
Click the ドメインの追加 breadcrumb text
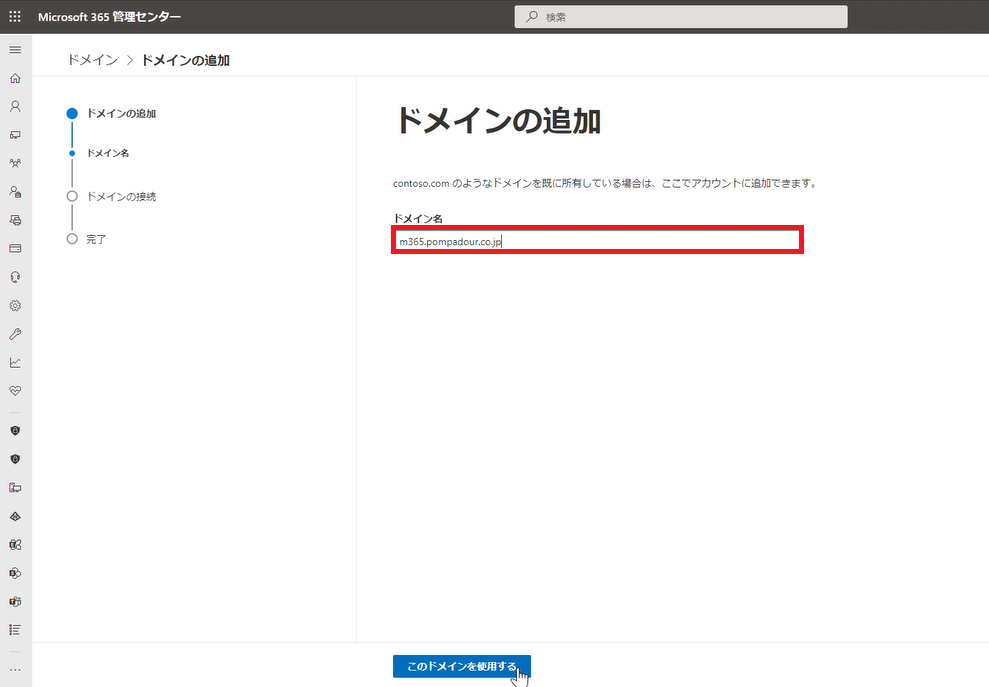185,60
